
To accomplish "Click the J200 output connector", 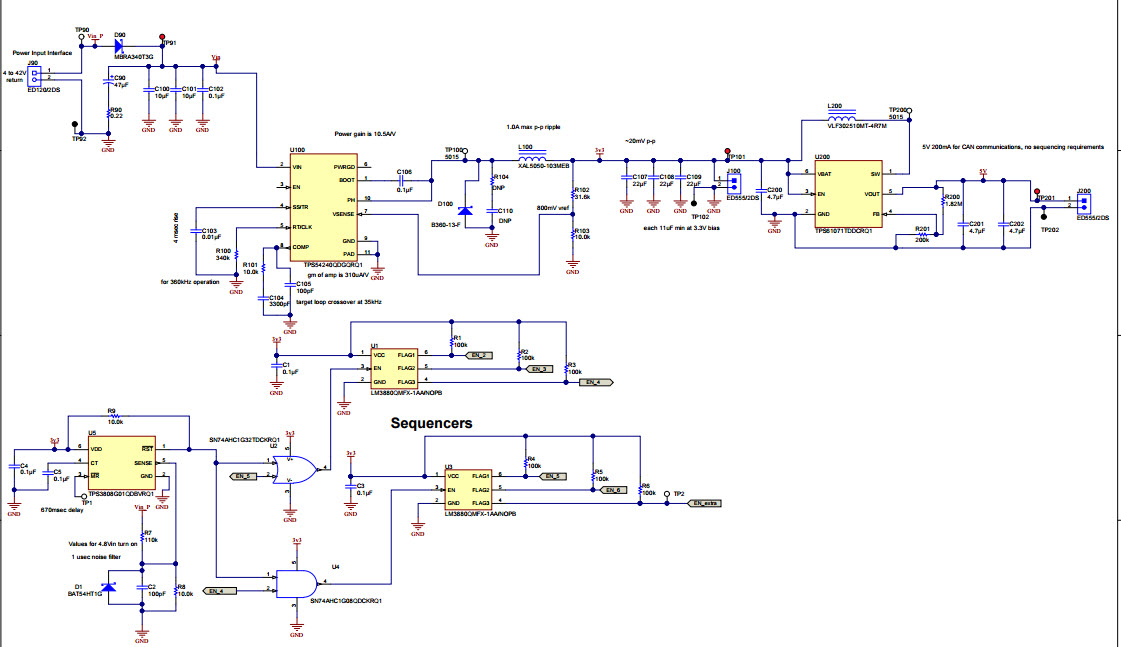I will click(1082, 203).
